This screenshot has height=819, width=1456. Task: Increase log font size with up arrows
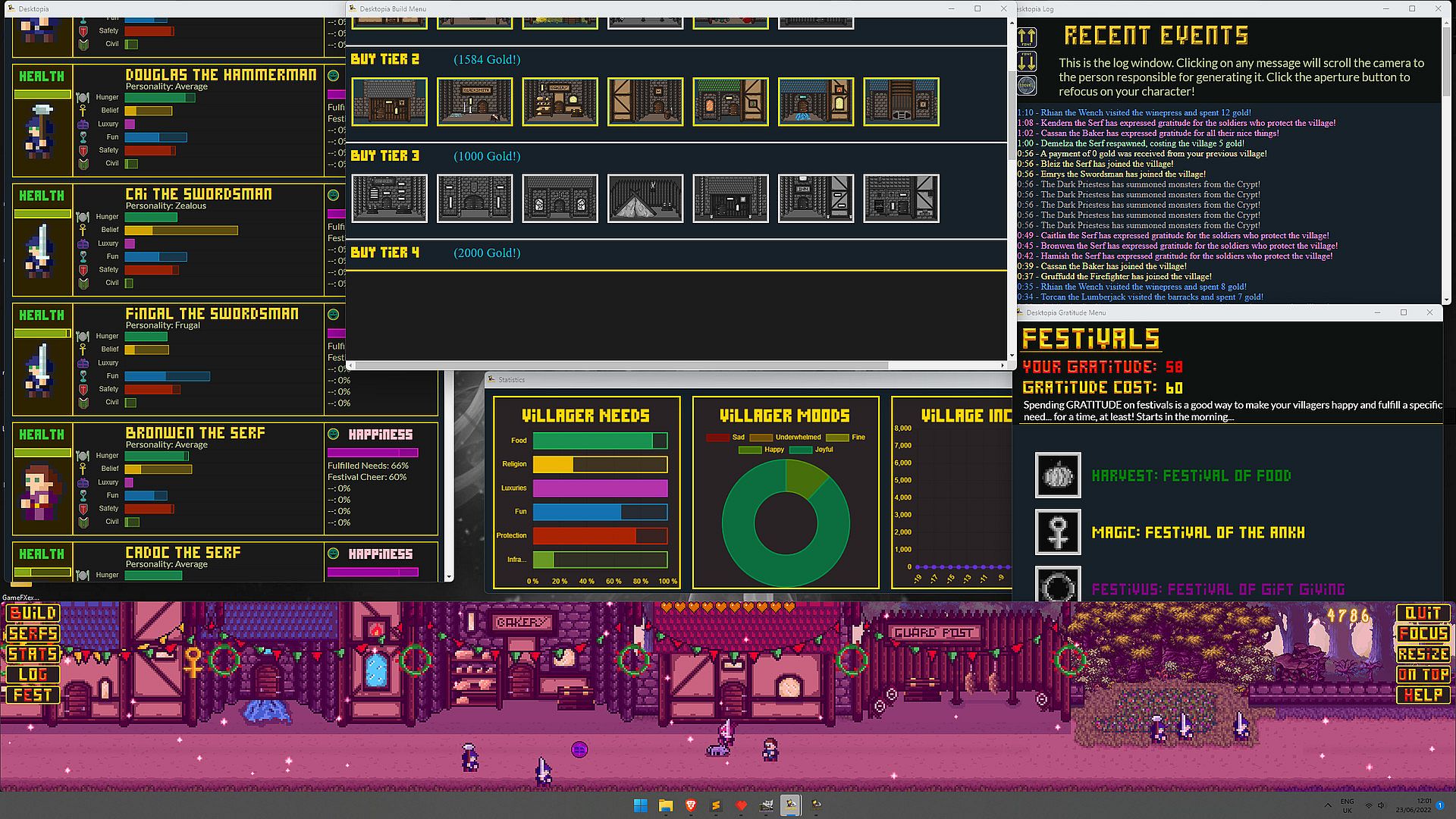coord(1027,37)
